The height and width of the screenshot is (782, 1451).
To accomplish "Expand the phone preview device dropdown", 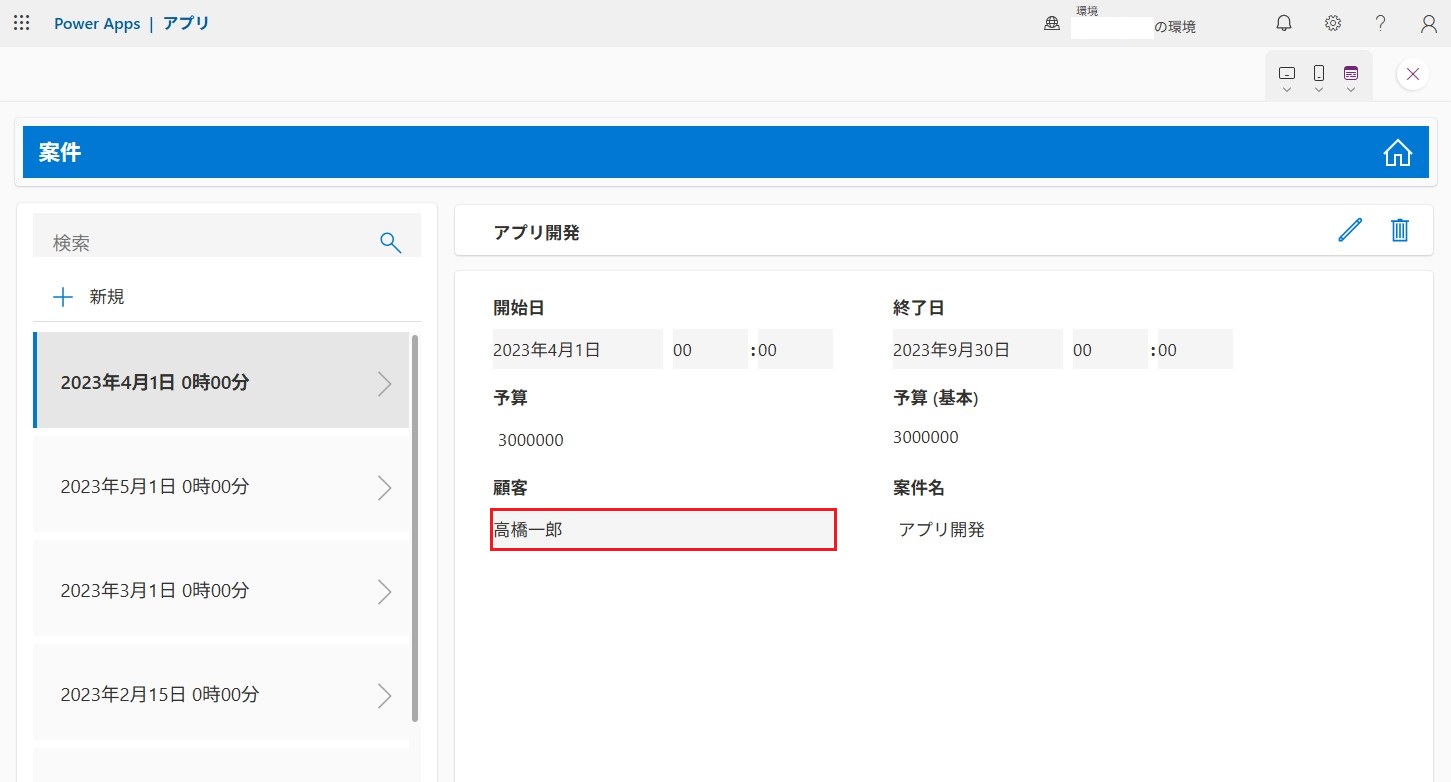I will tap(1319, 77).
